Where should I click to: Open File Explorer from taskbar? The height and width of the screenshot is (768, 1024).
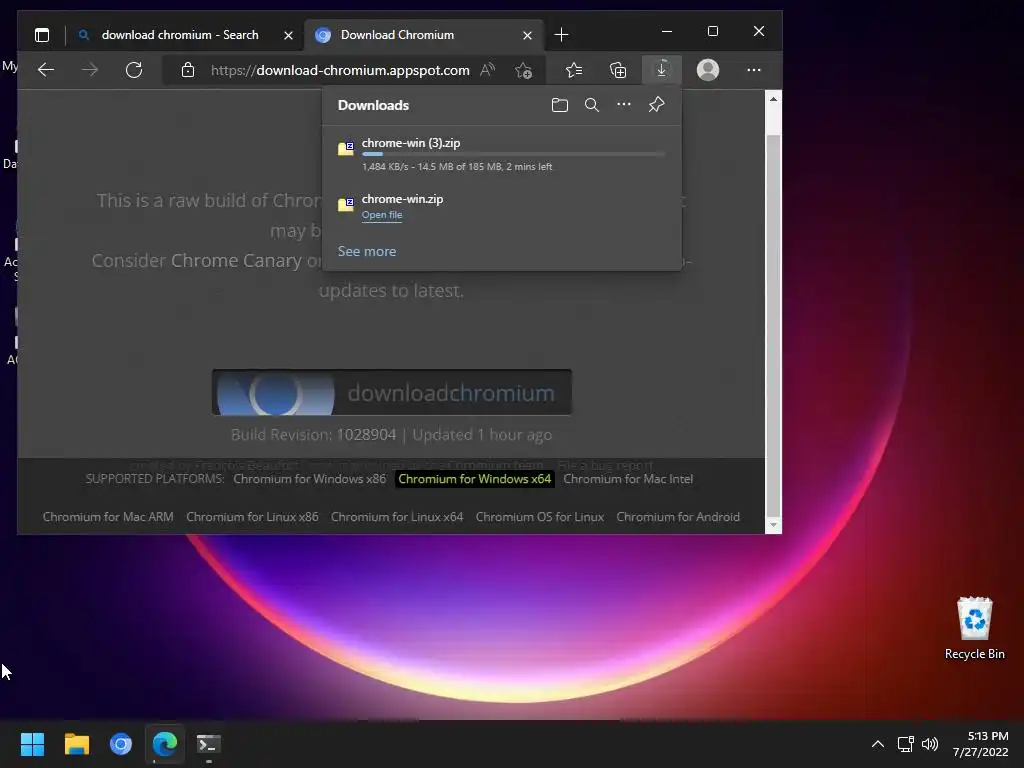[76, 744]
